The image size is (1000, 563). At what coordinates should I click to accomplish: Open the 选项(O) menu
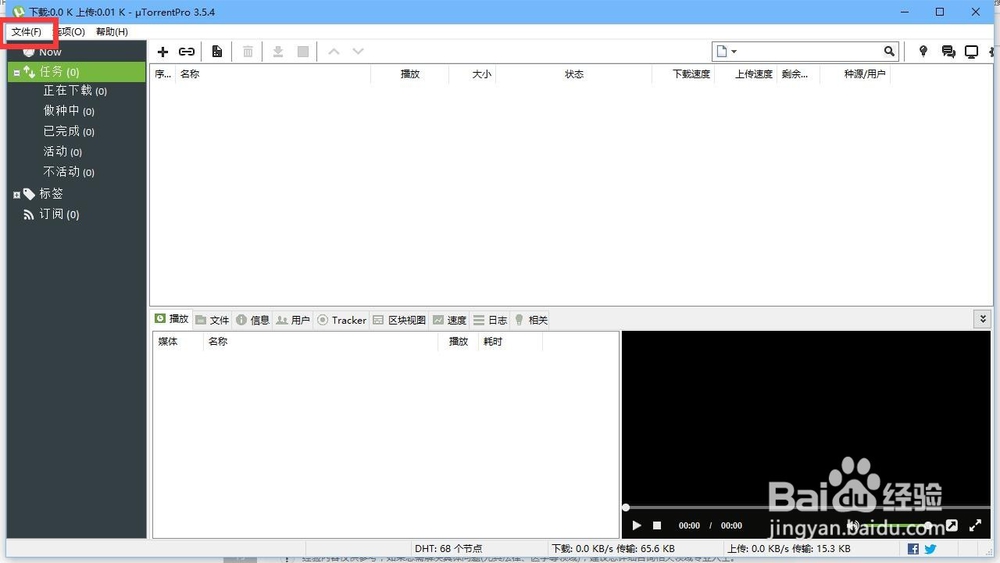[69, 32]
